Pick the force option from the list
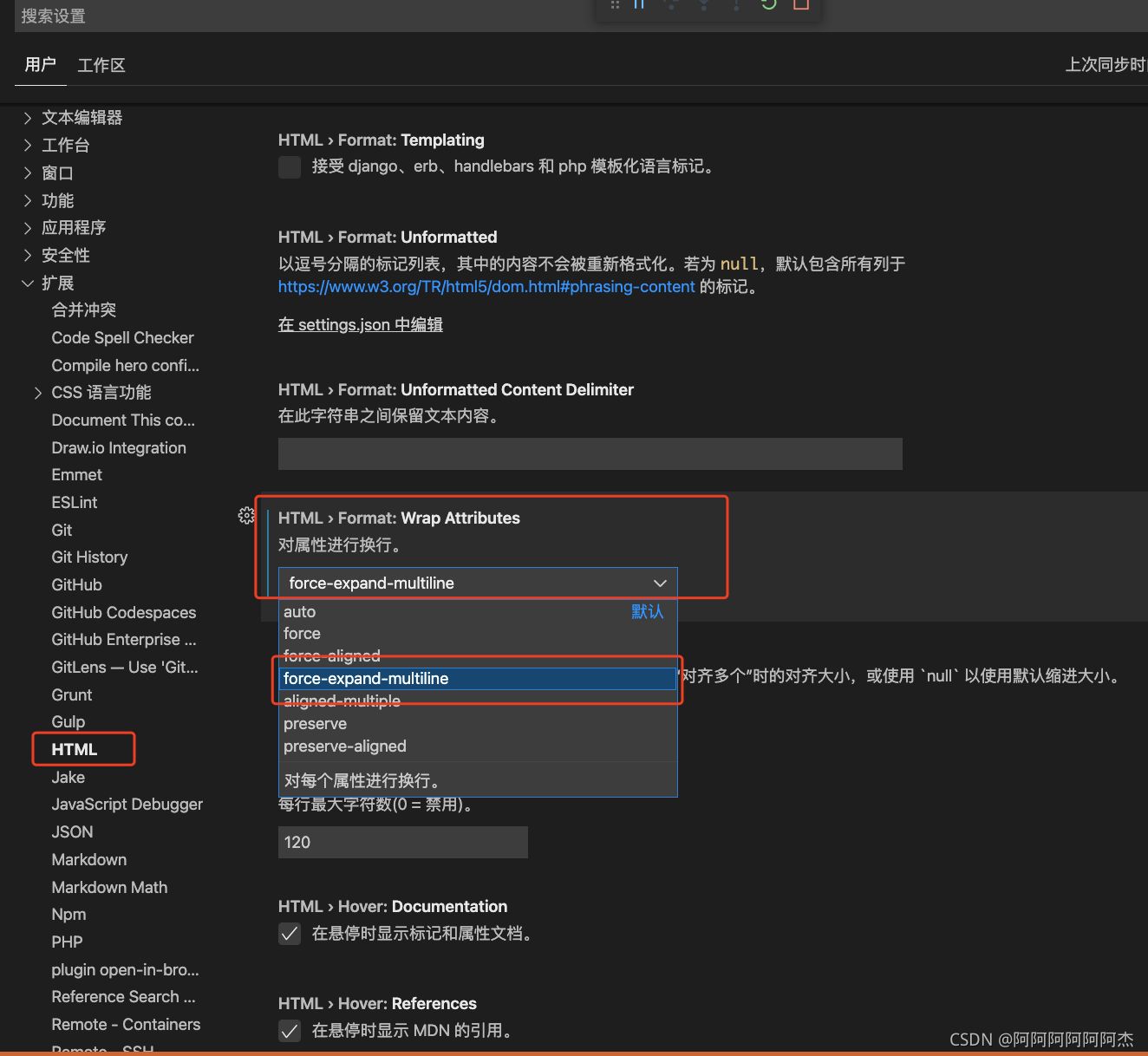 point(478,634)
